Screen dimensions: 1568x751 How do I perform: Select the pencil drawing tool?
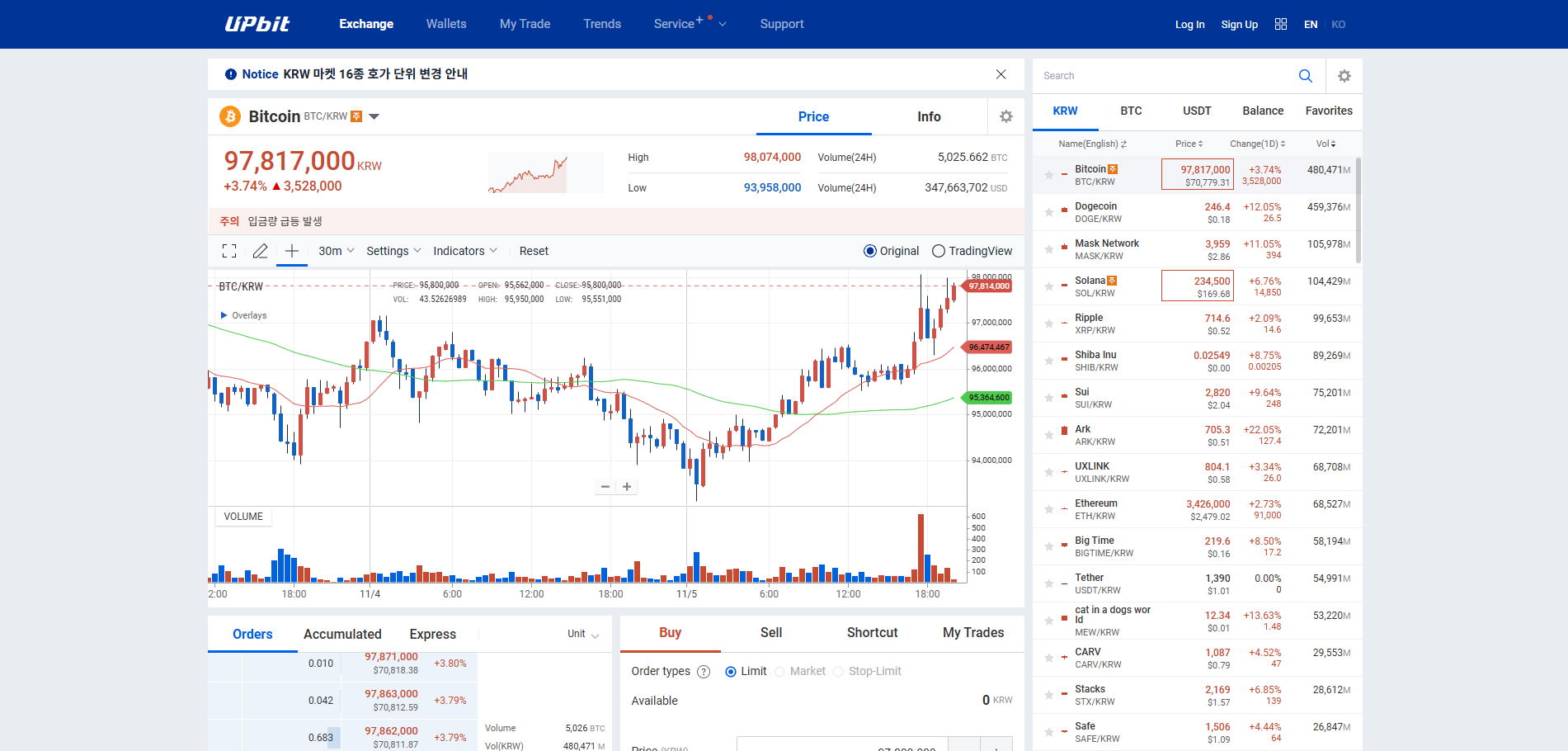[x=260, y=251]
